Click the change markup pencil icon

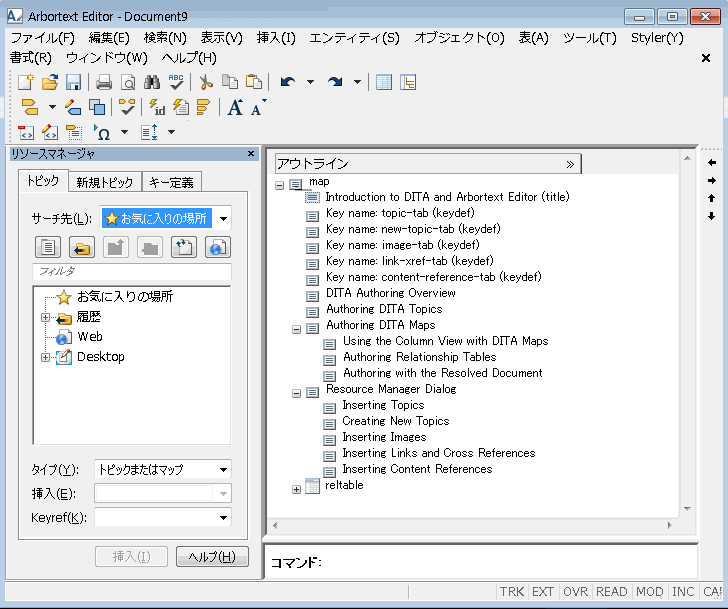73,107
